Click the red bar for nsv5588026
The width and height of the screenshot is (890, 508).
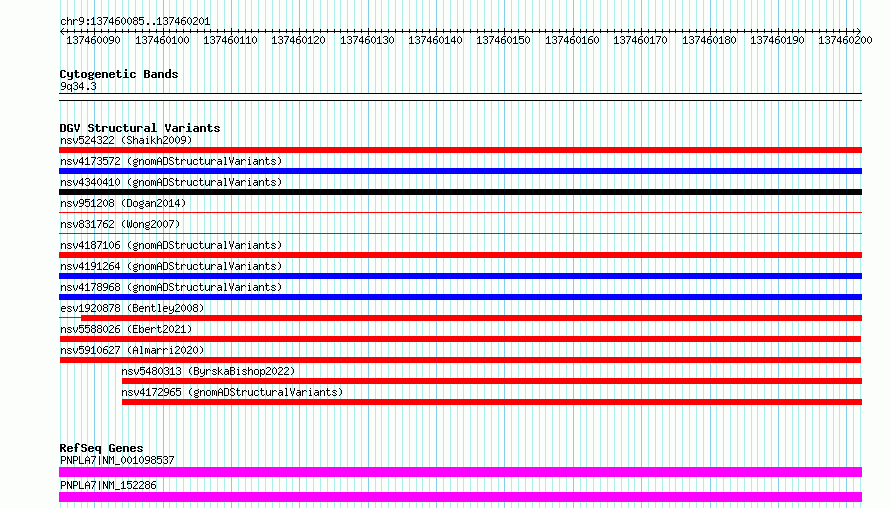pyautogui.click(x=460, y=339)
